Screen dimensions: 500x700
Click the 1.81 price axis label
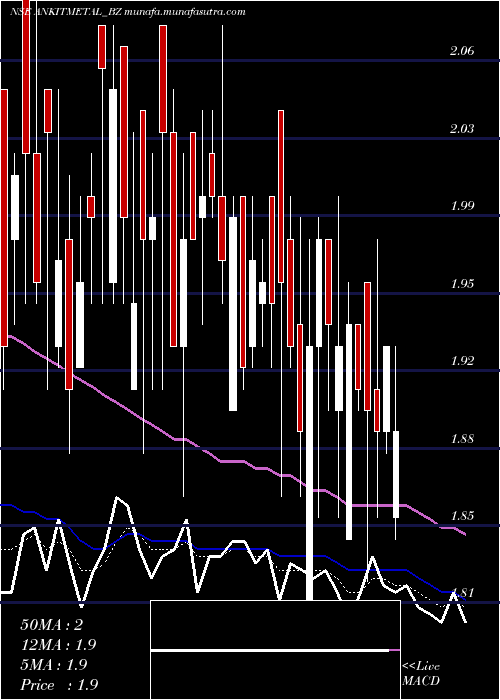coord(462,593)
